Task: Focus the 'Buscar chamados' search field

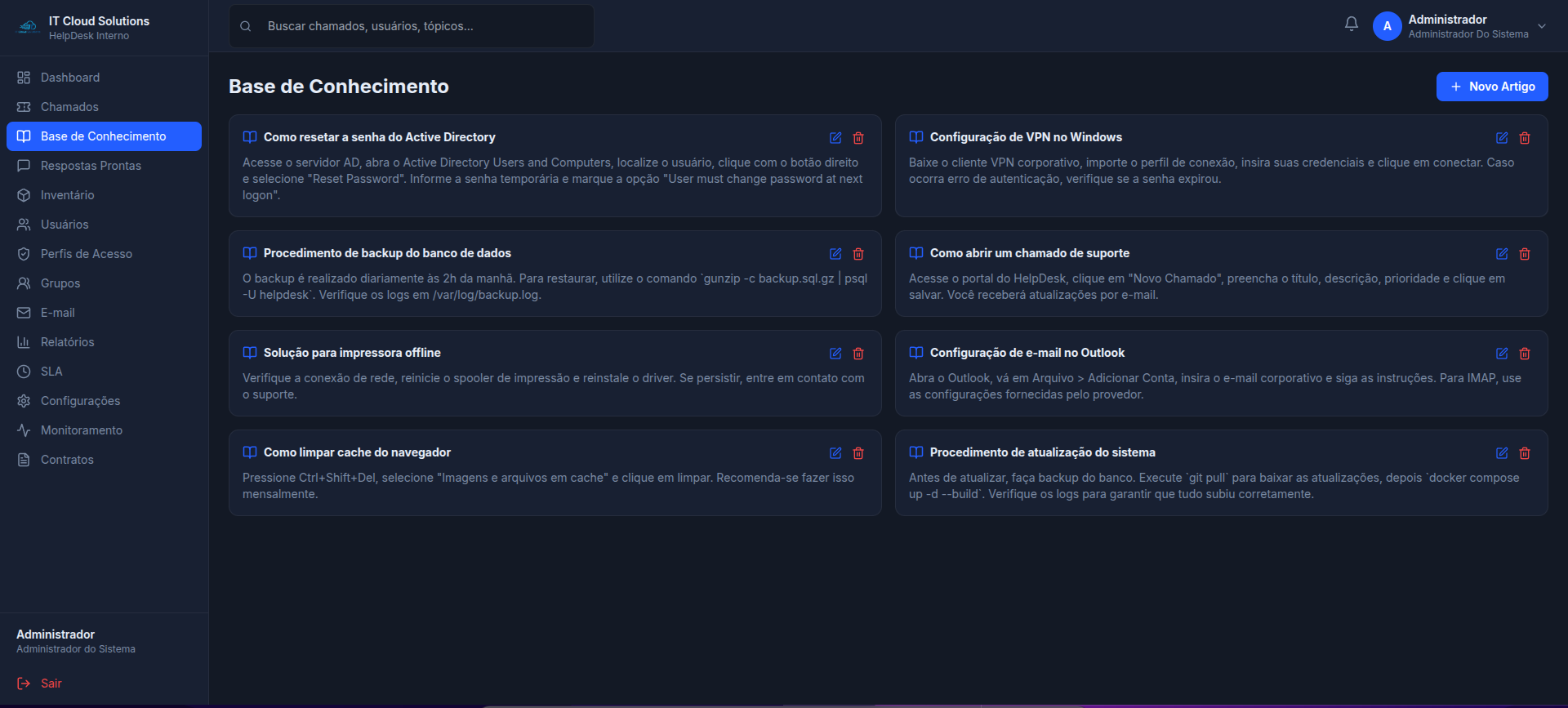Action: click(x=412, y=26)
